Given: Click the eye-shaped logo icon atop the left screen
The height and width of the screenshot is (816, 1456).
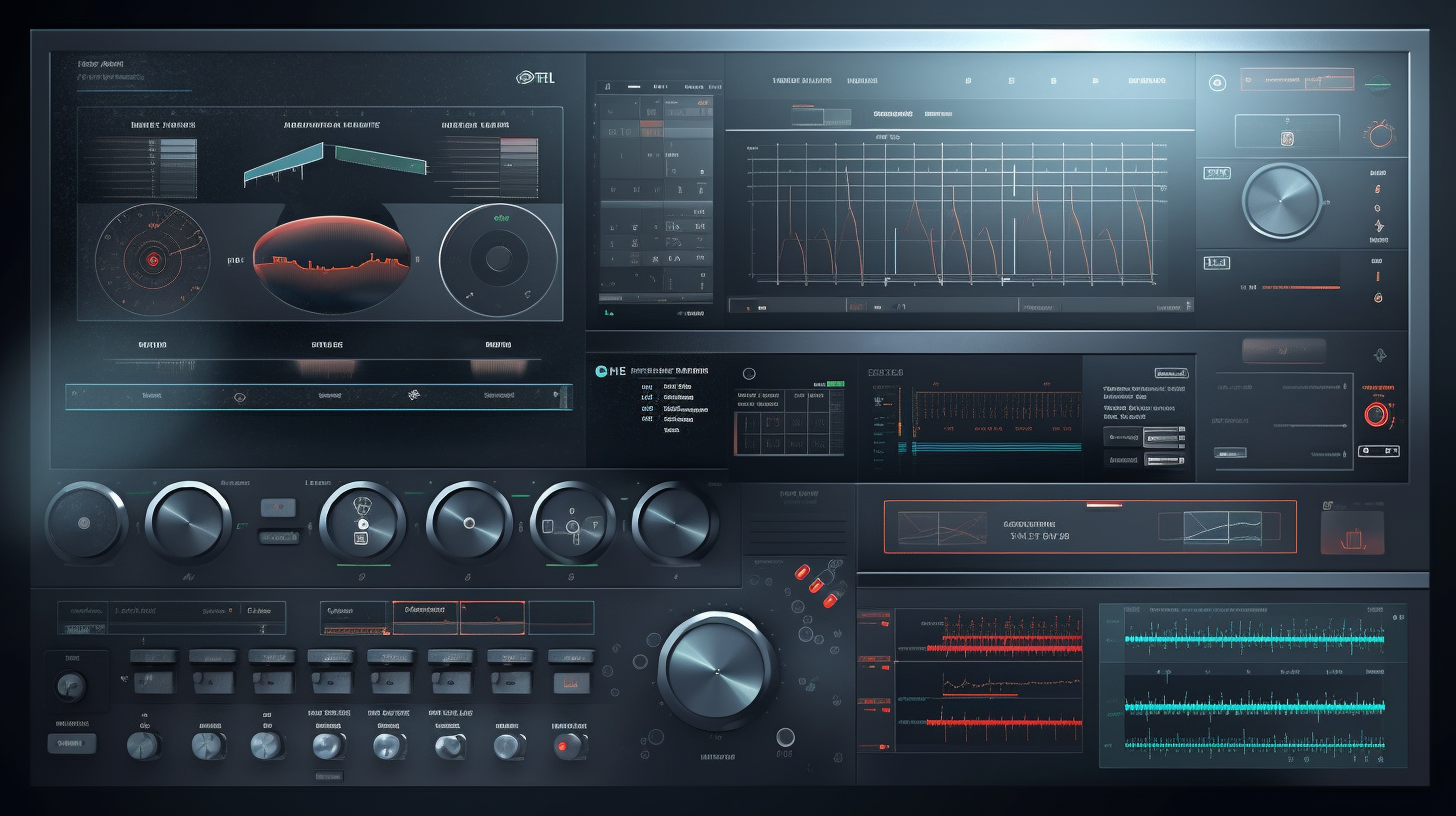Looking at the screenshot, I should [x=525, y=77].
